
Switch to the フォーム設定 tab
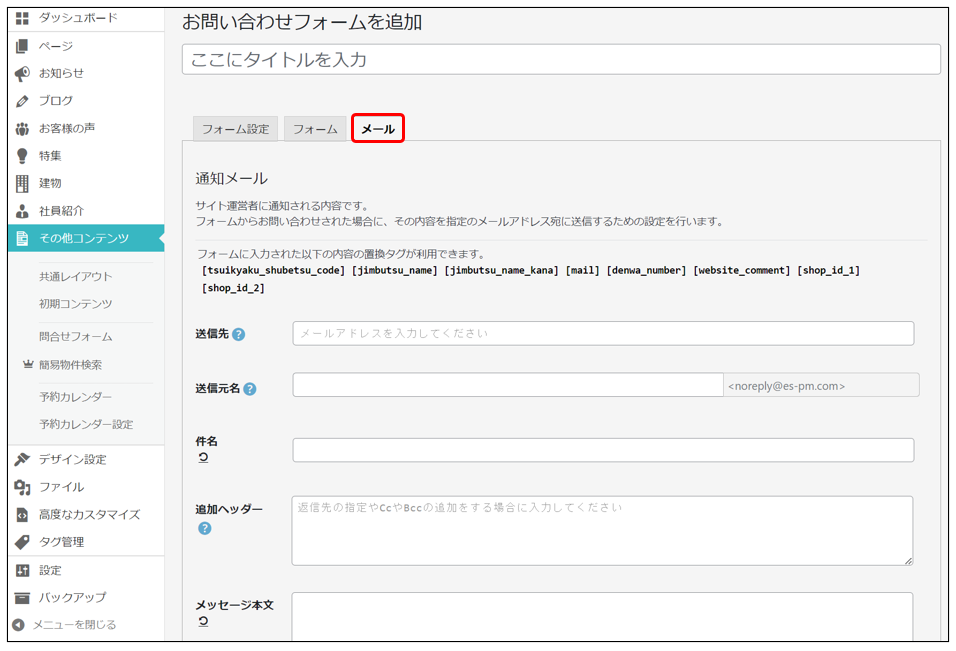click(235, 129)
